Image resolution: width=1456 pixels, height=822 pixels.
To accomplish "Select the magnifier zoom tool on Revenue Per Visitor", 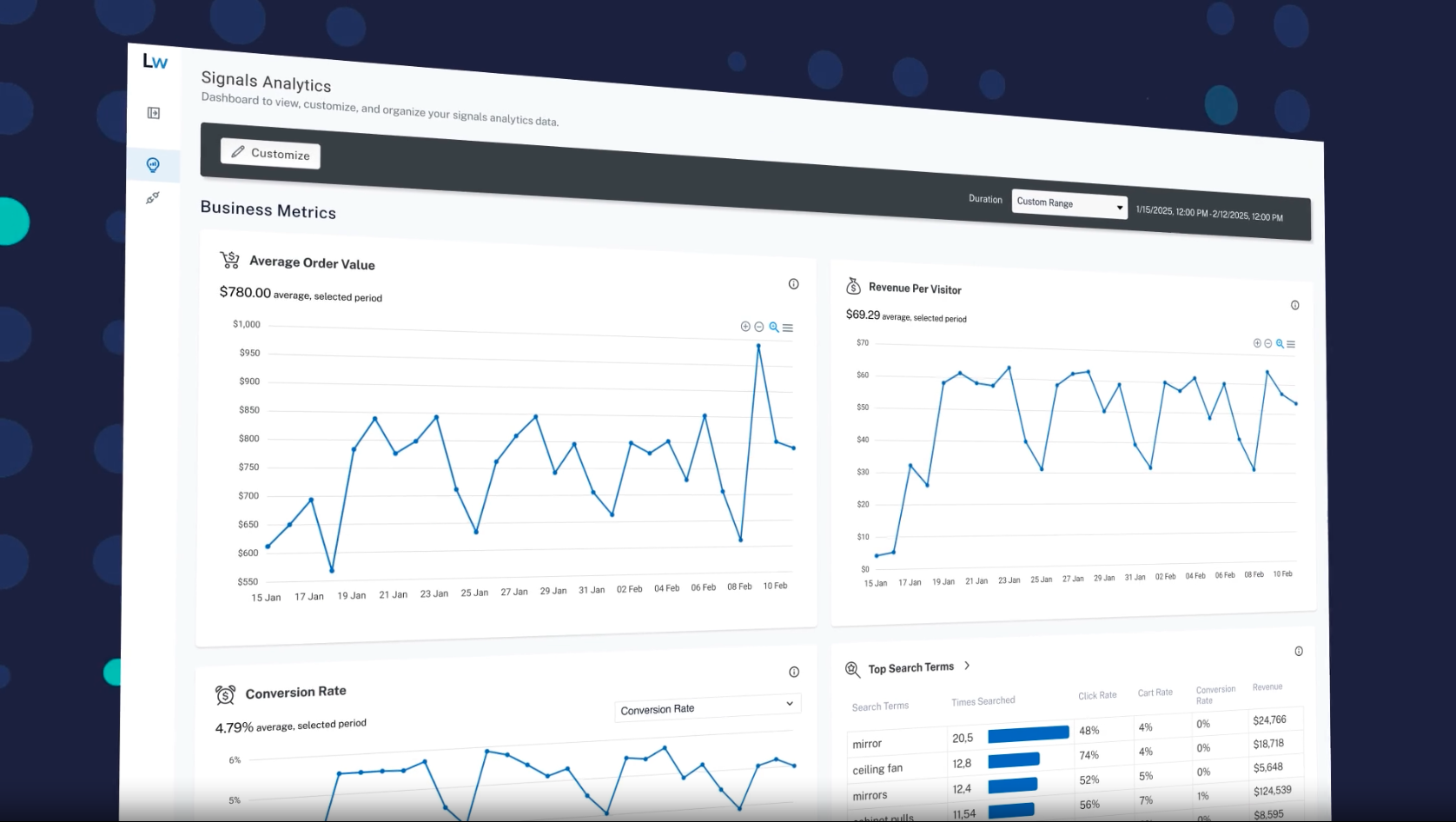I will point(1279,343).
